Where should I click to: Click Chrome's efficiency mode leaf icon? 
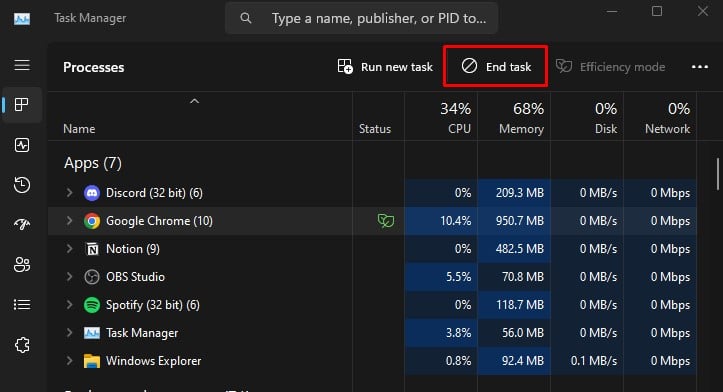(x=385, y=221)
